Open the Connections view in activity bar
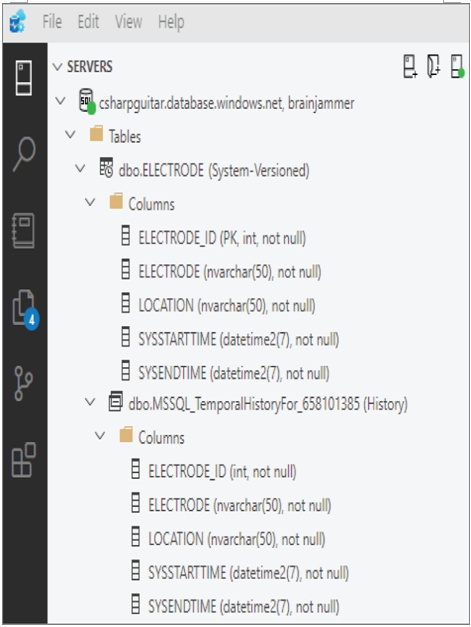The image size is (471, 627). [24, 78]
